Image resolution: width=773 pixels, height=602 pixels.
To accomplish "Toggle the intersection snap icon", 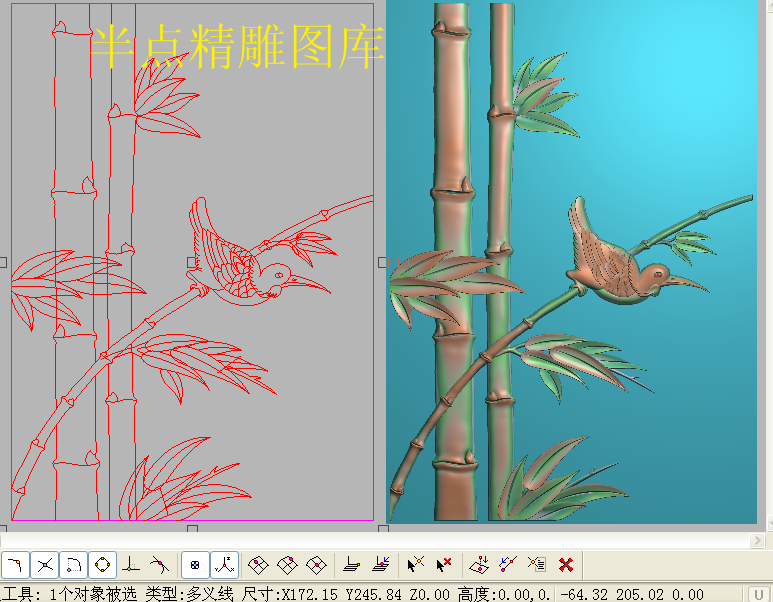I will click(45, 565).
